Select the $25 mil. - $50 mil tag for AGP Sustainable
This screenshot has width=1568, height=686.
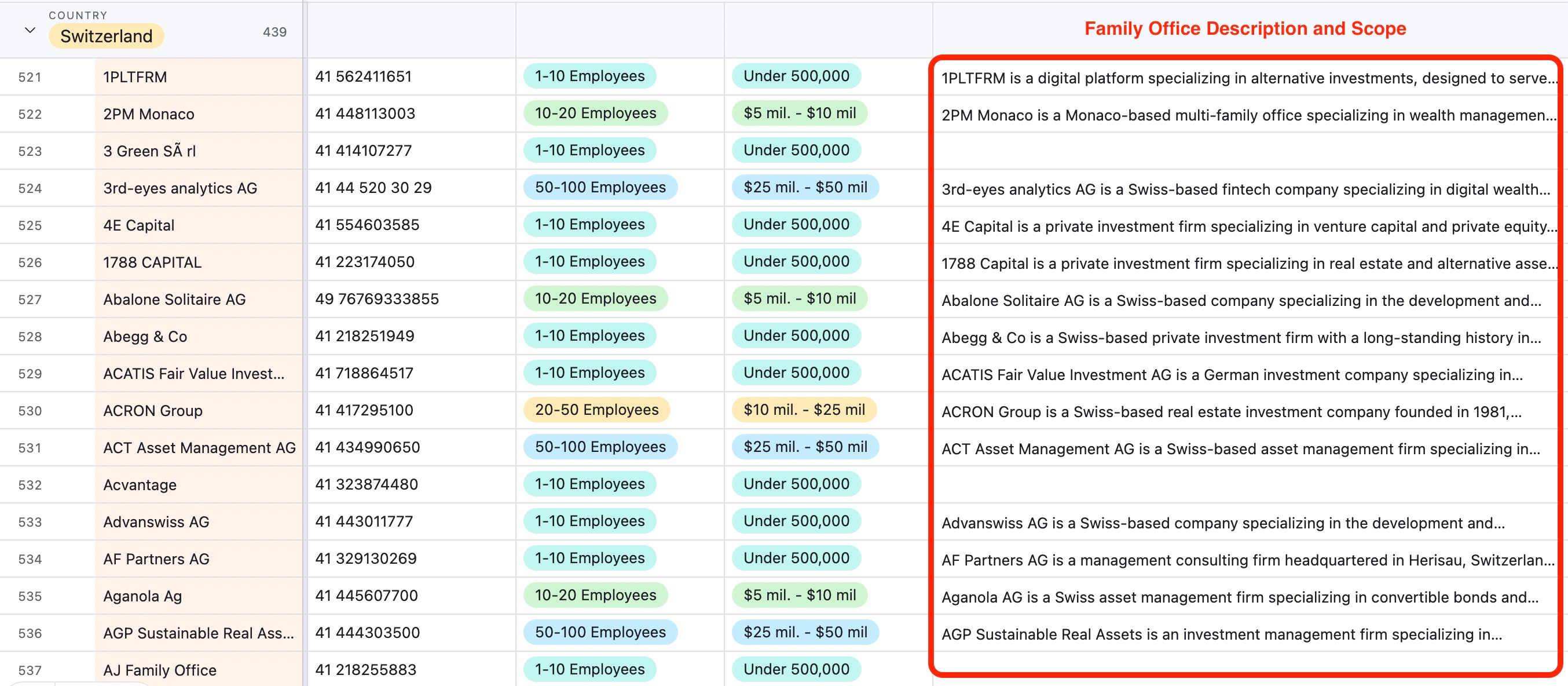805,632
